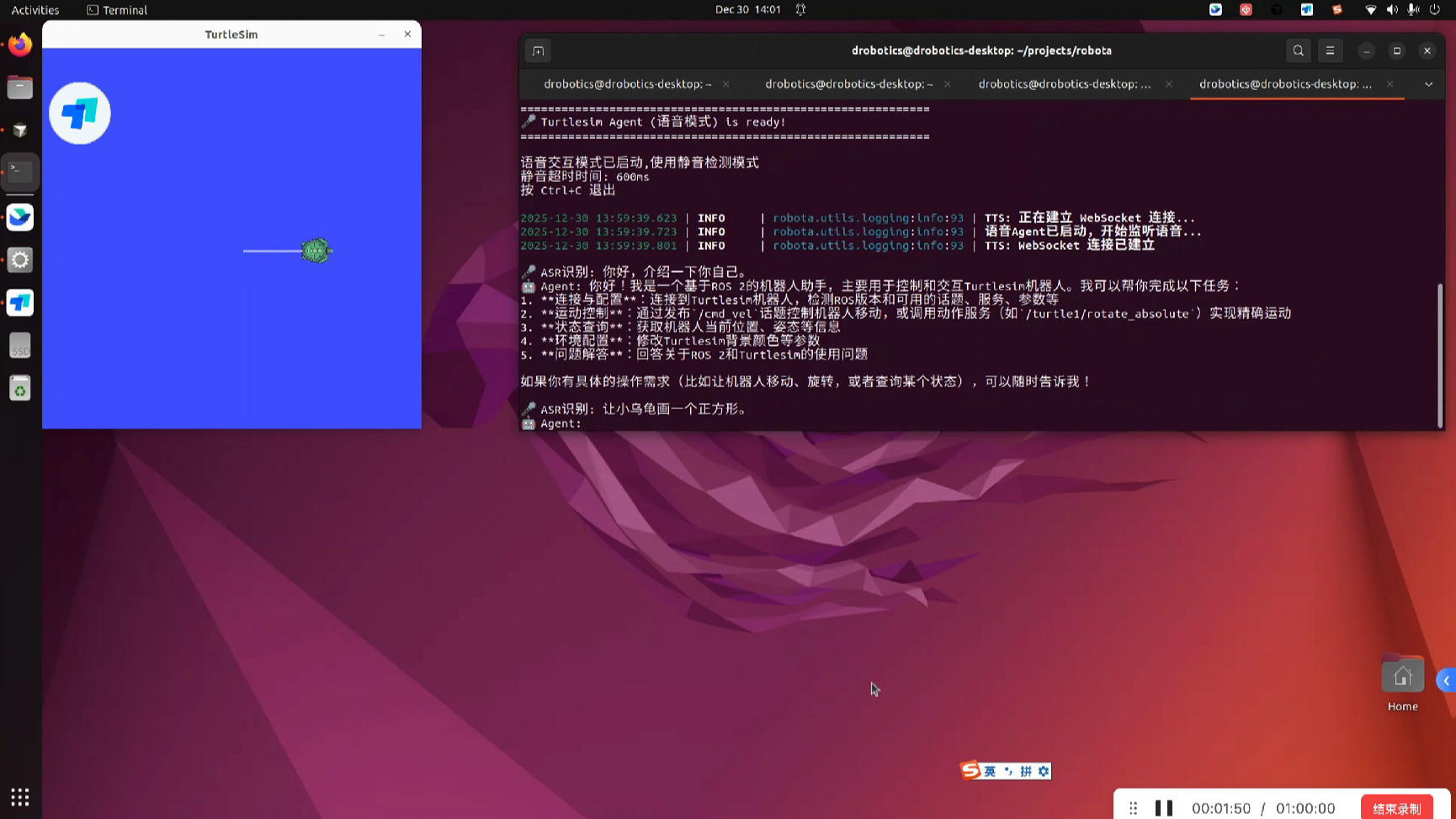Image resolution: width=1456 pixels, height=819 pixels.
Task: Switch to the second terminal tab
Action: pos(849,84)
